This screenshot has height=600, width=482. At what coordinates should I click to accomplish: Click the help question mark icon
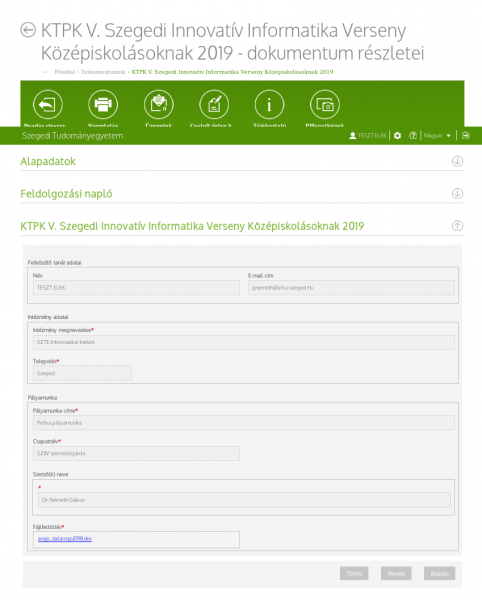(x=413, y=135)
